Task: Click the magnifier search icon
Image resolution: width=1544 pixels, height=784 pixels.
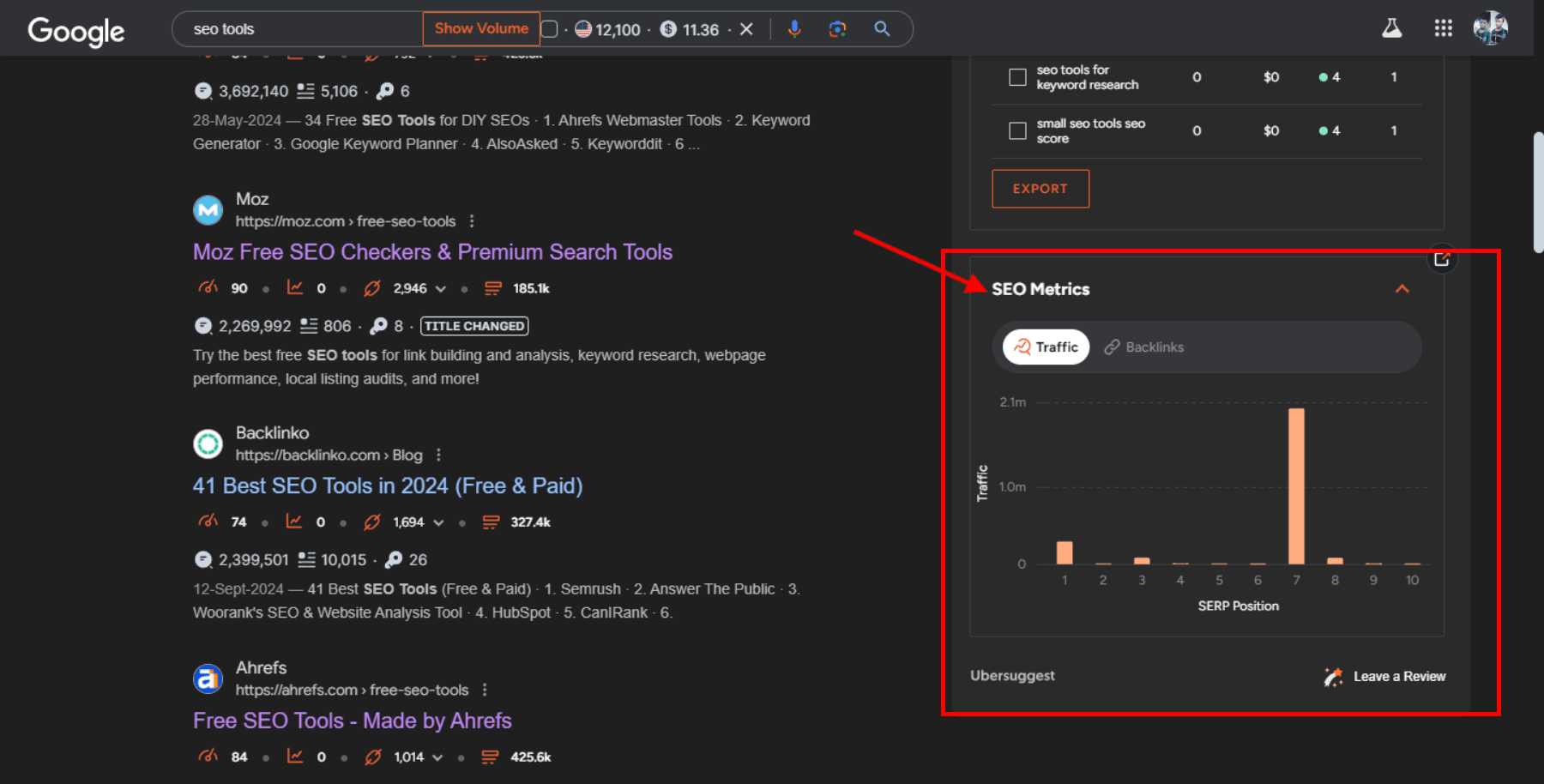Action: click(882, 29)
